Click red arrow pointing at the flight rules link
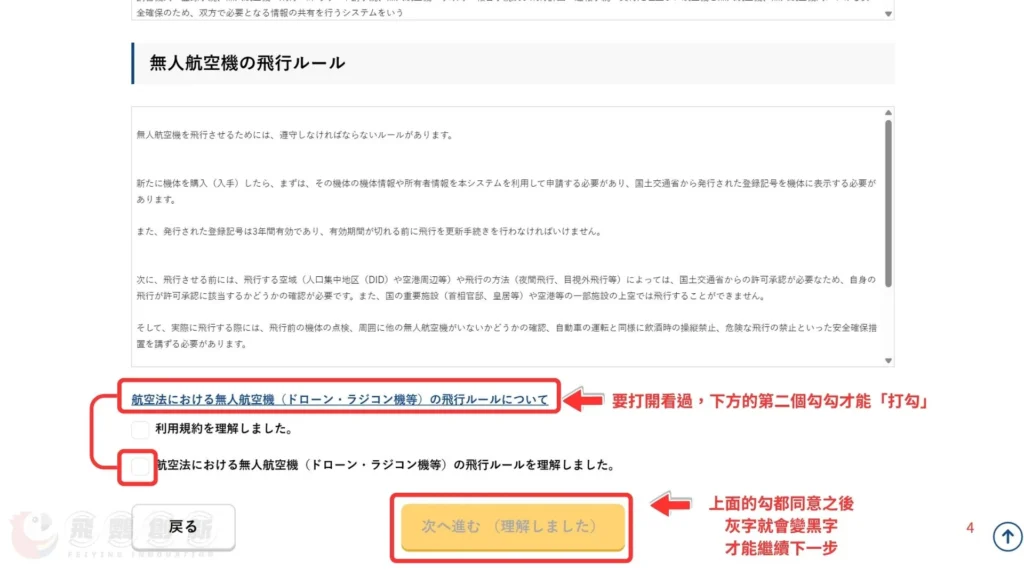 [x=582, y=401]
